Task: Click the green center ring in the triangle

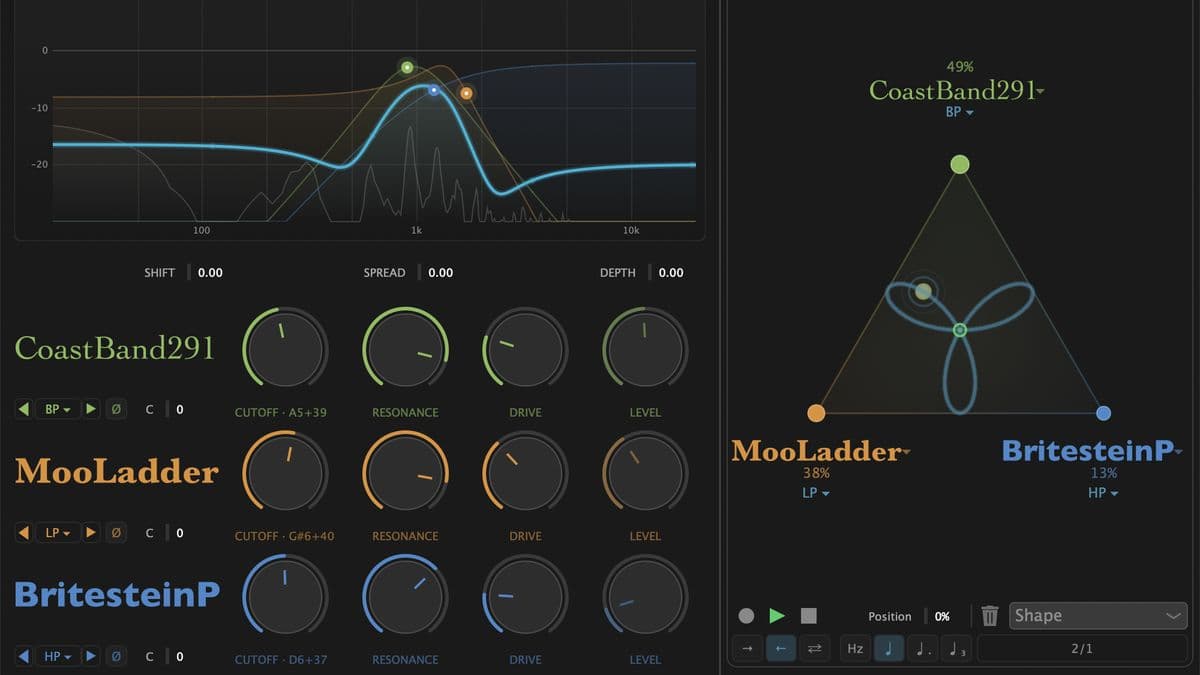Action: point(960,330)
